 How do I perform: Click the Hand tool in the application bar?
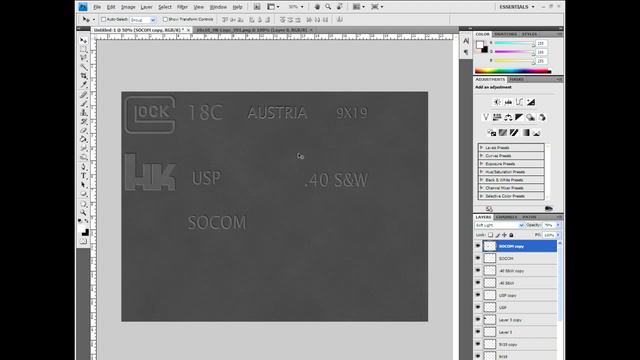click(317, 7)
